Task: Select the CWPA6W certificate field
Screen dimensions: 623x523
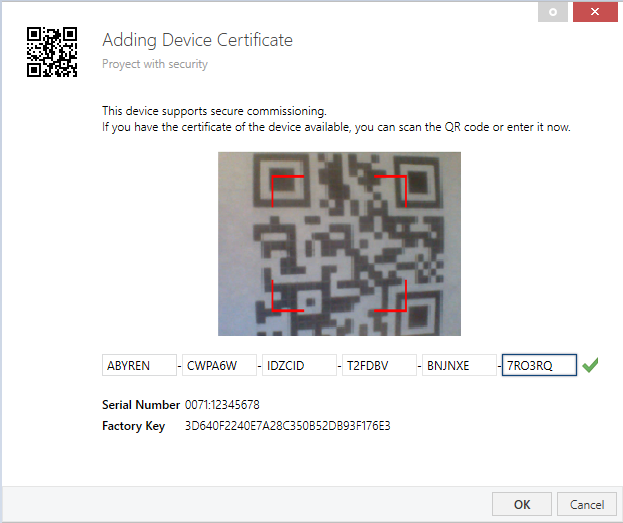Action: 219,365
